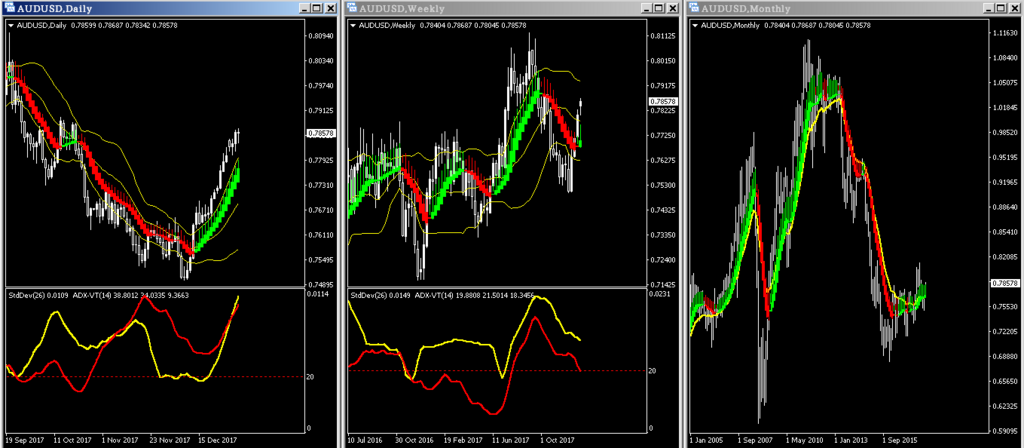Click the 19 Sep 2017 date on Daily axis

pos(25,440)
